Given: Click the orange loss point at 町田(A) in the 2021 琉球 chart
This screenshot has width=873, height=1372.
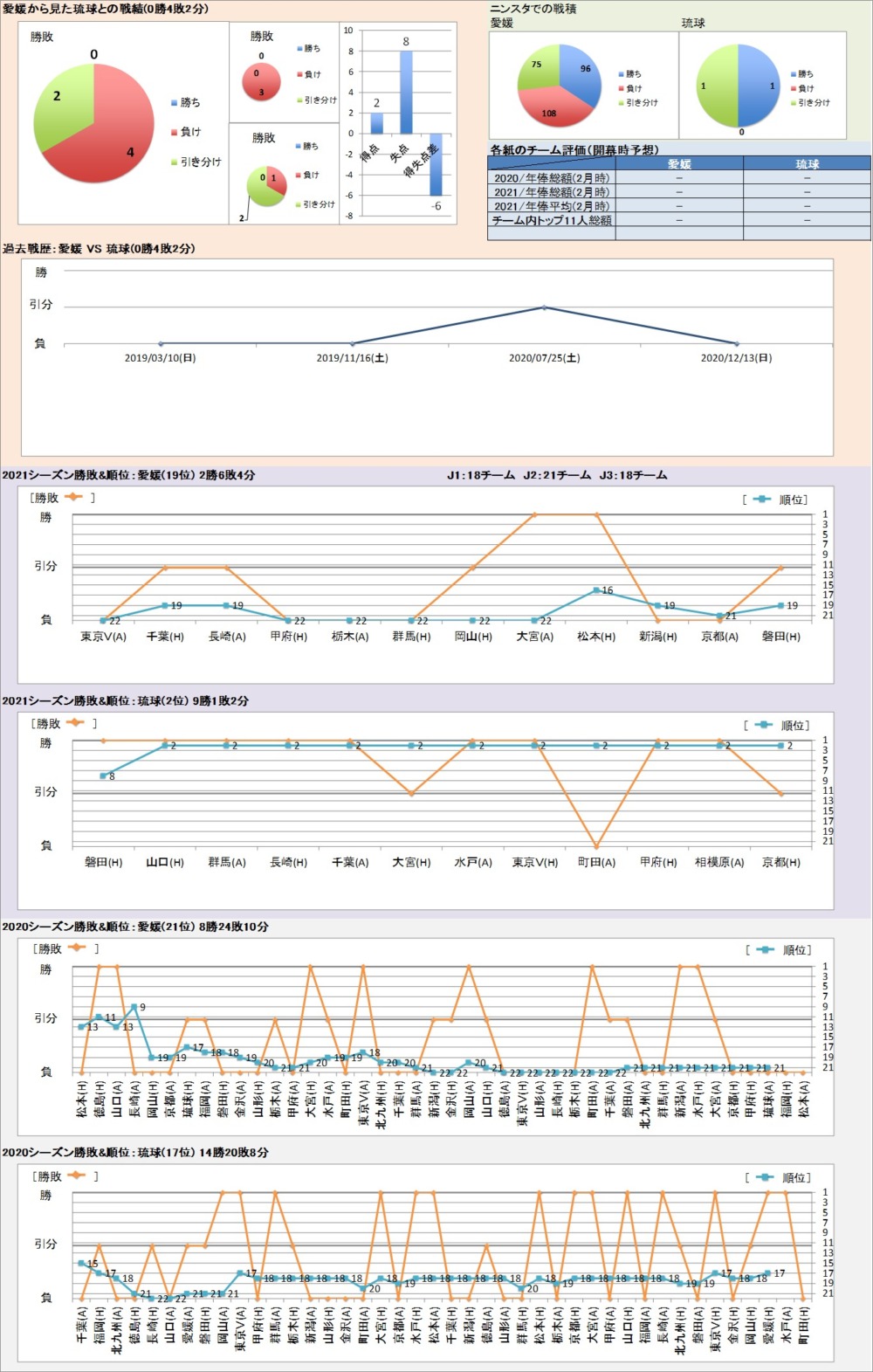Looking at the screenshot, I should pos(596,846).
